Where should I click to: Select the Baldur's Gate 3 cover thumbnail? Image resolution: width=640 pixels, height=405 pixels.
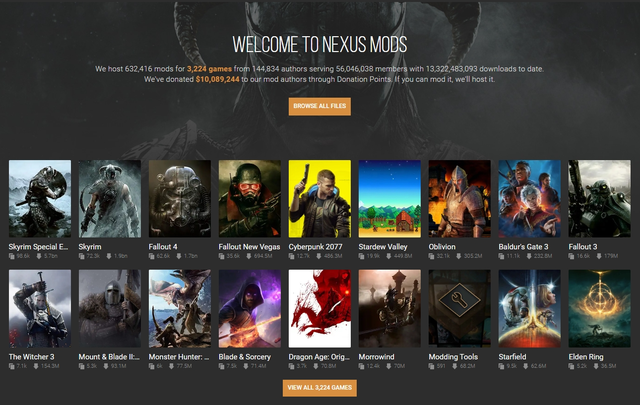click(529, 198)
